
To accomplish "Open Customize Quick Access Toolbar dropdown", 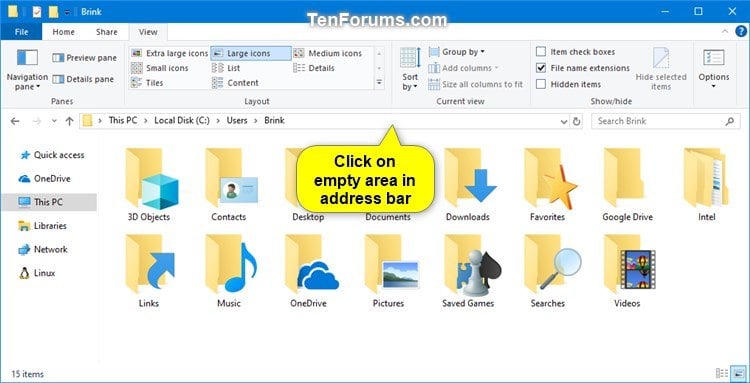I will 67,12.
